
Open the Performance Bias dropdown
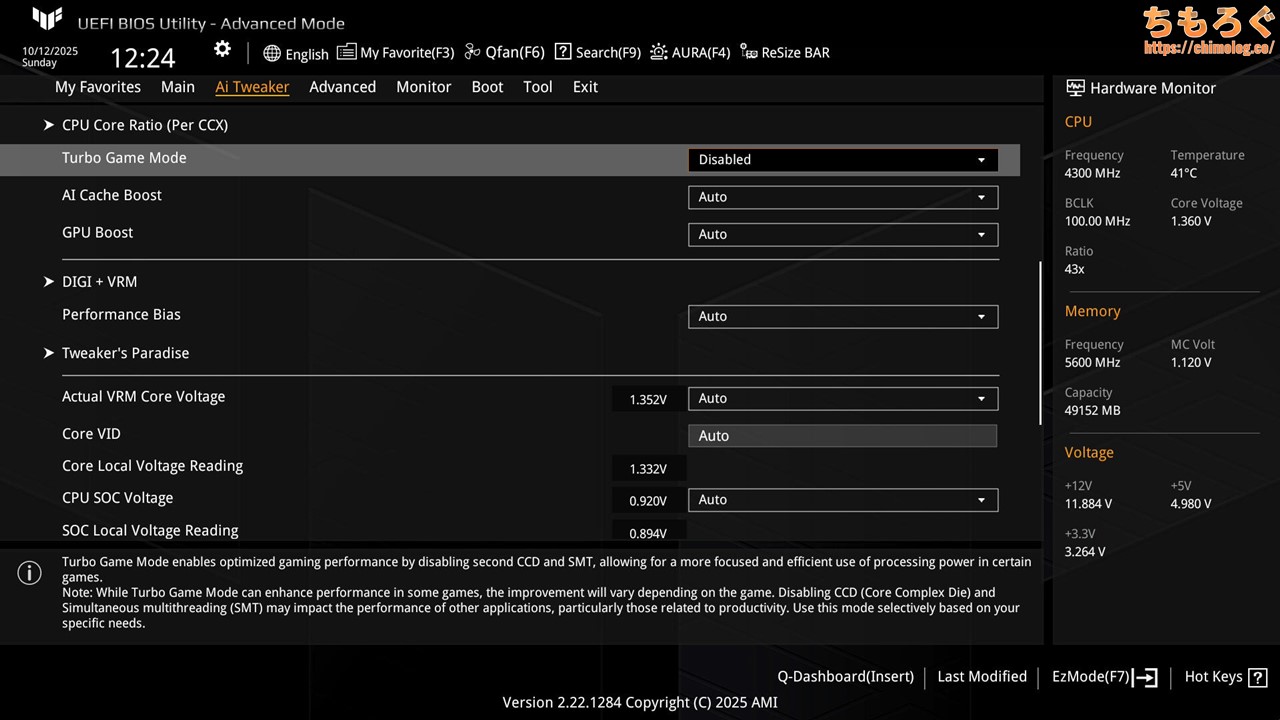[x=842, y=316]
